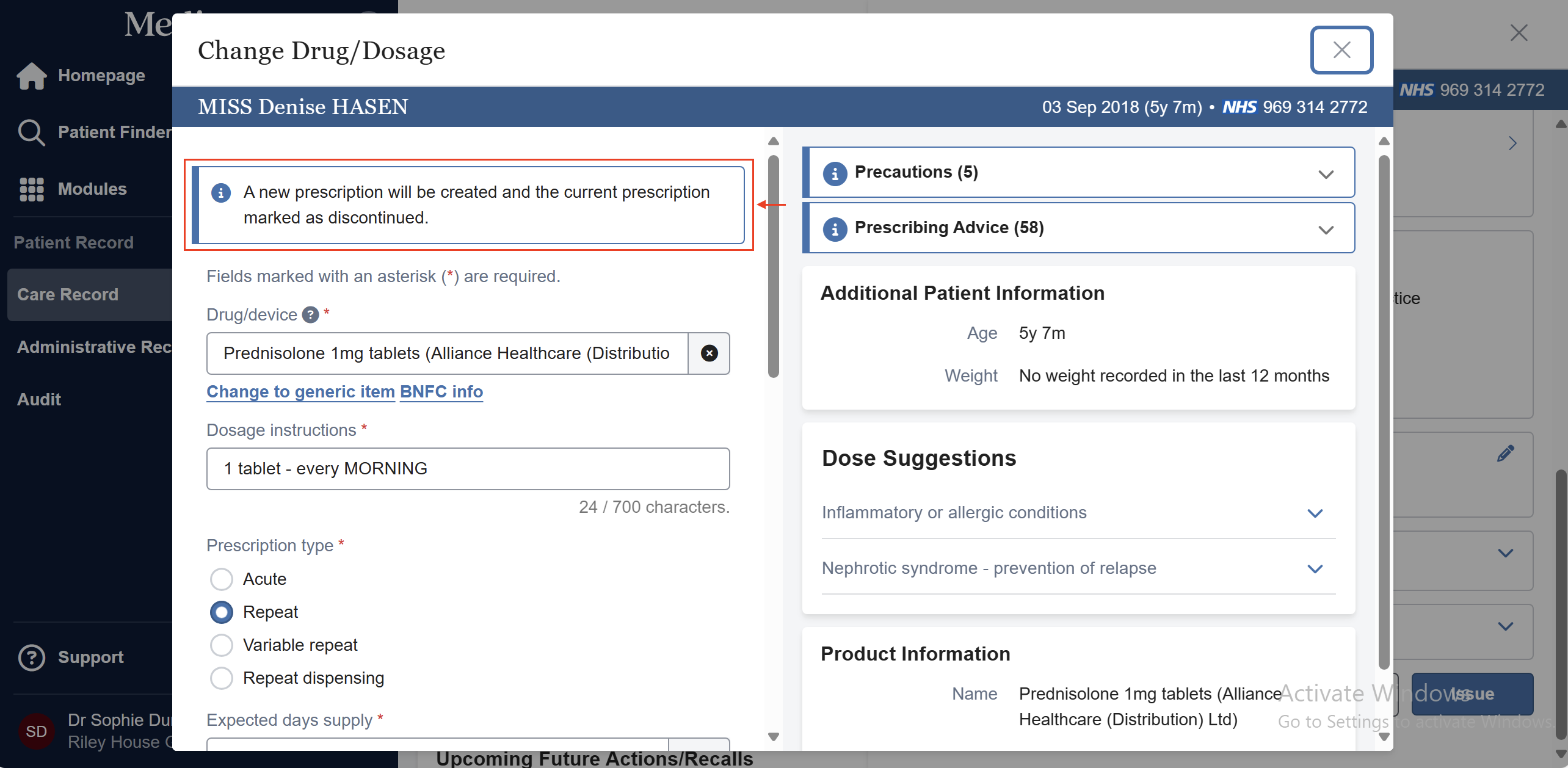This screenshot has width=1568, height=768.
Task: Click the Drug/device help question icon
Action: tap(311, 315)
